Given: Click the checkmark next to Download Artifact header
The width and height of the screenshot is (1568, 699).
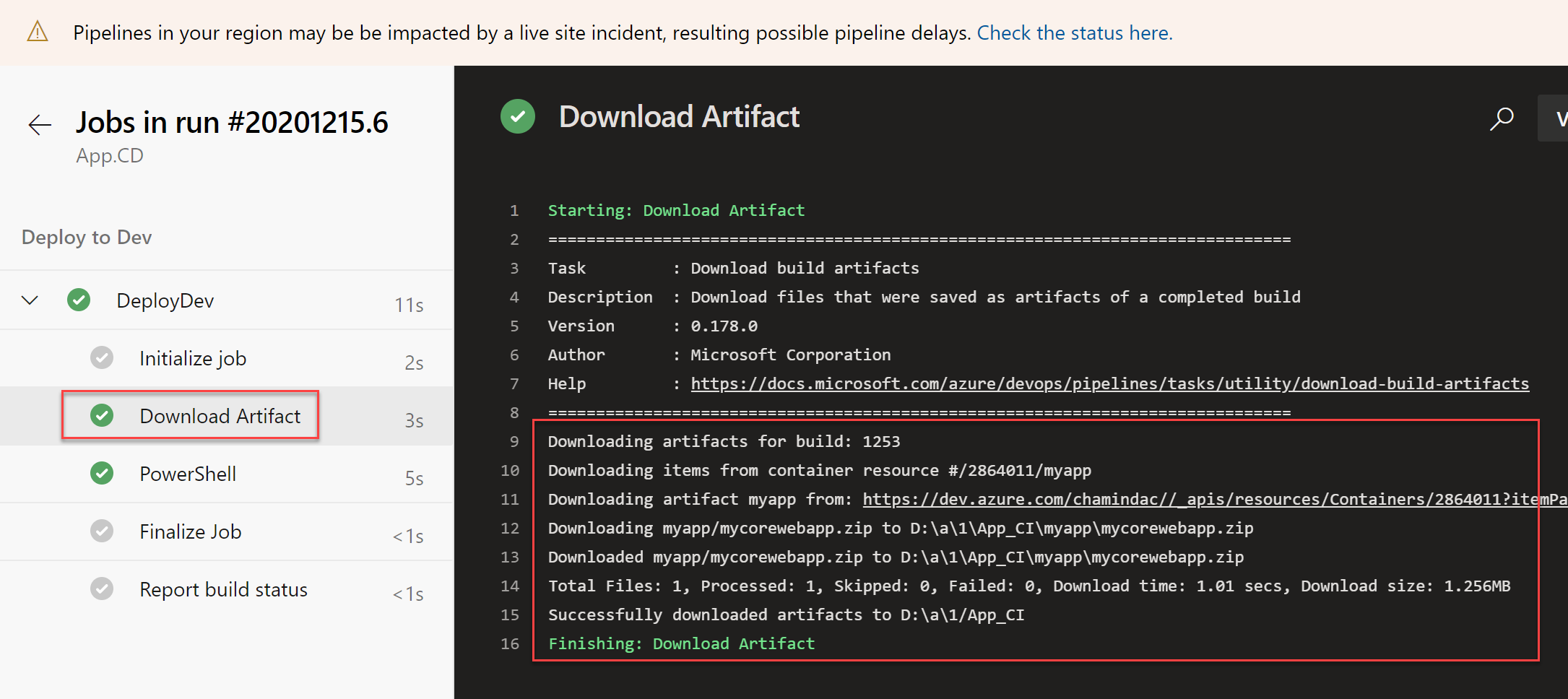Looking at the screenshot, I should click(517, 116).
